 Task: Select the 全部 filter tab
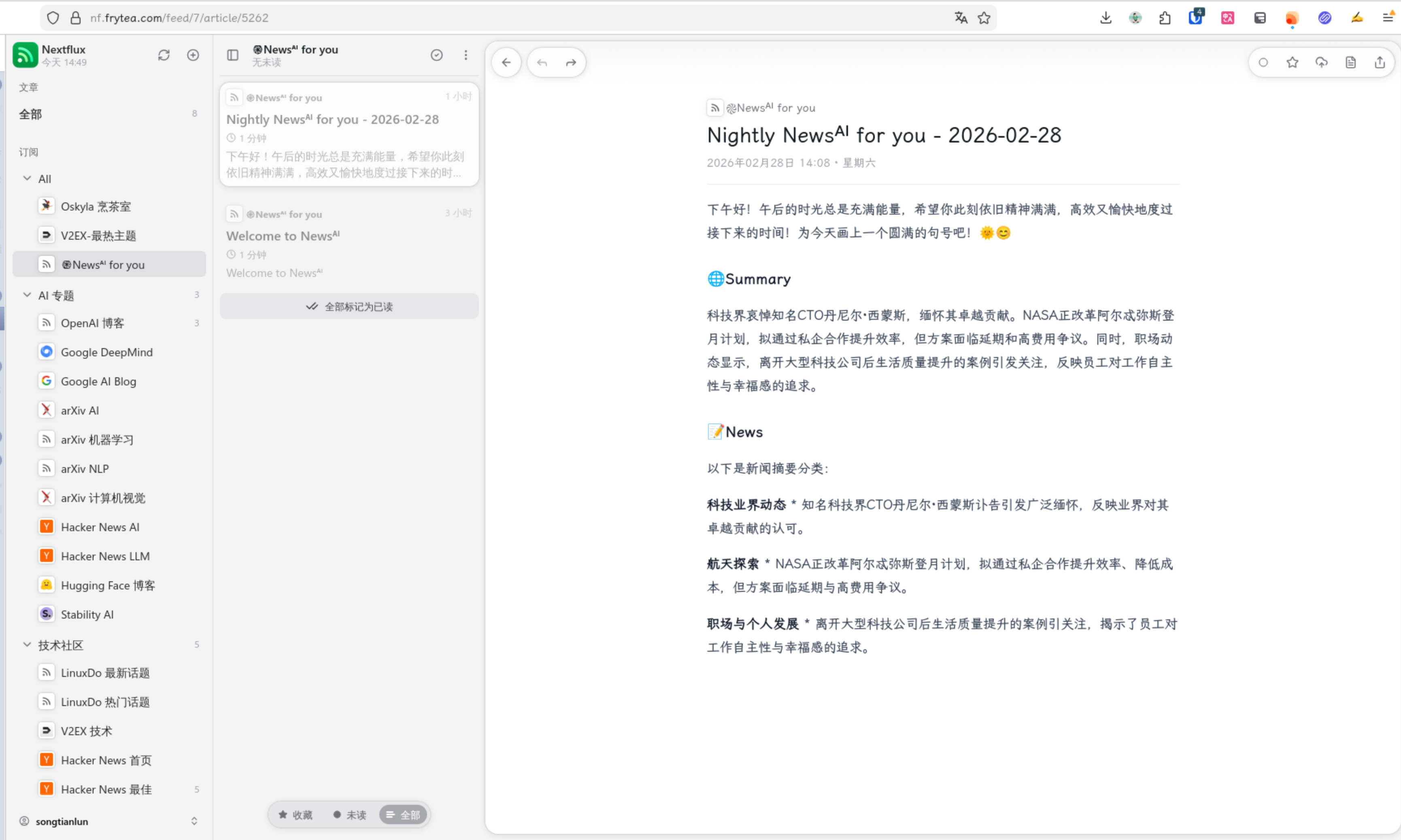(404, 814)
